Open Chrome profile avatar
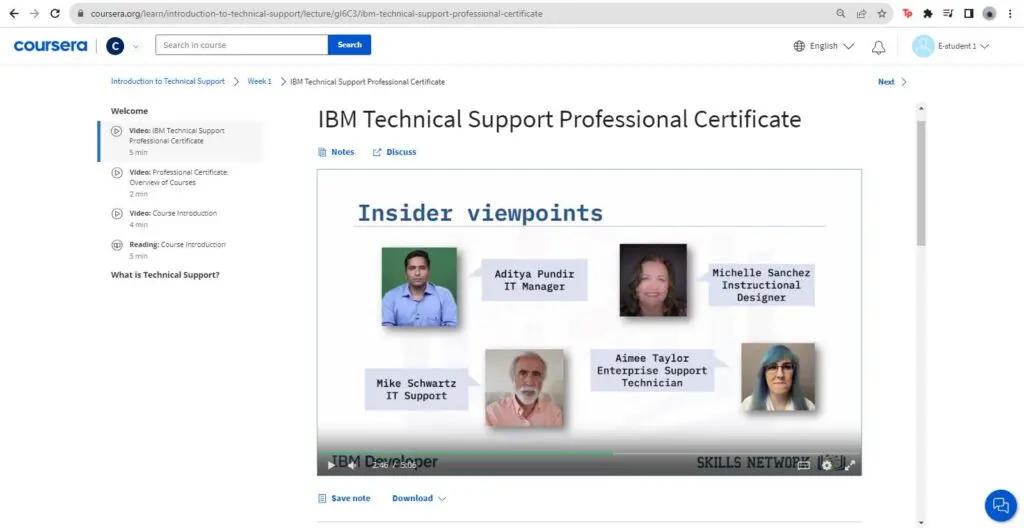 pyautogui.click(x=989, y=13)
